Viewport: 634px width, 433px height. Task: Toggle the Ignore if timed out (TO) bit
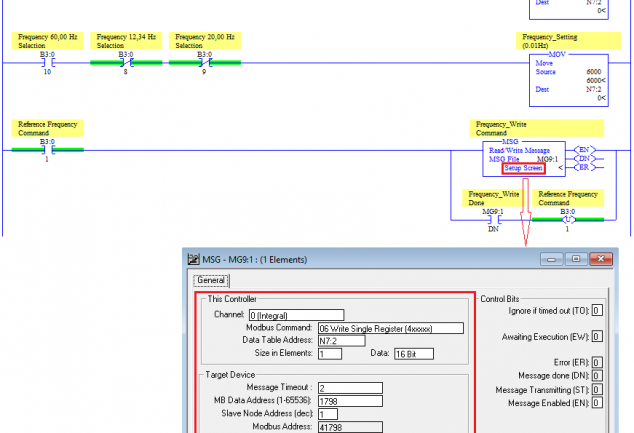[597, 310]
